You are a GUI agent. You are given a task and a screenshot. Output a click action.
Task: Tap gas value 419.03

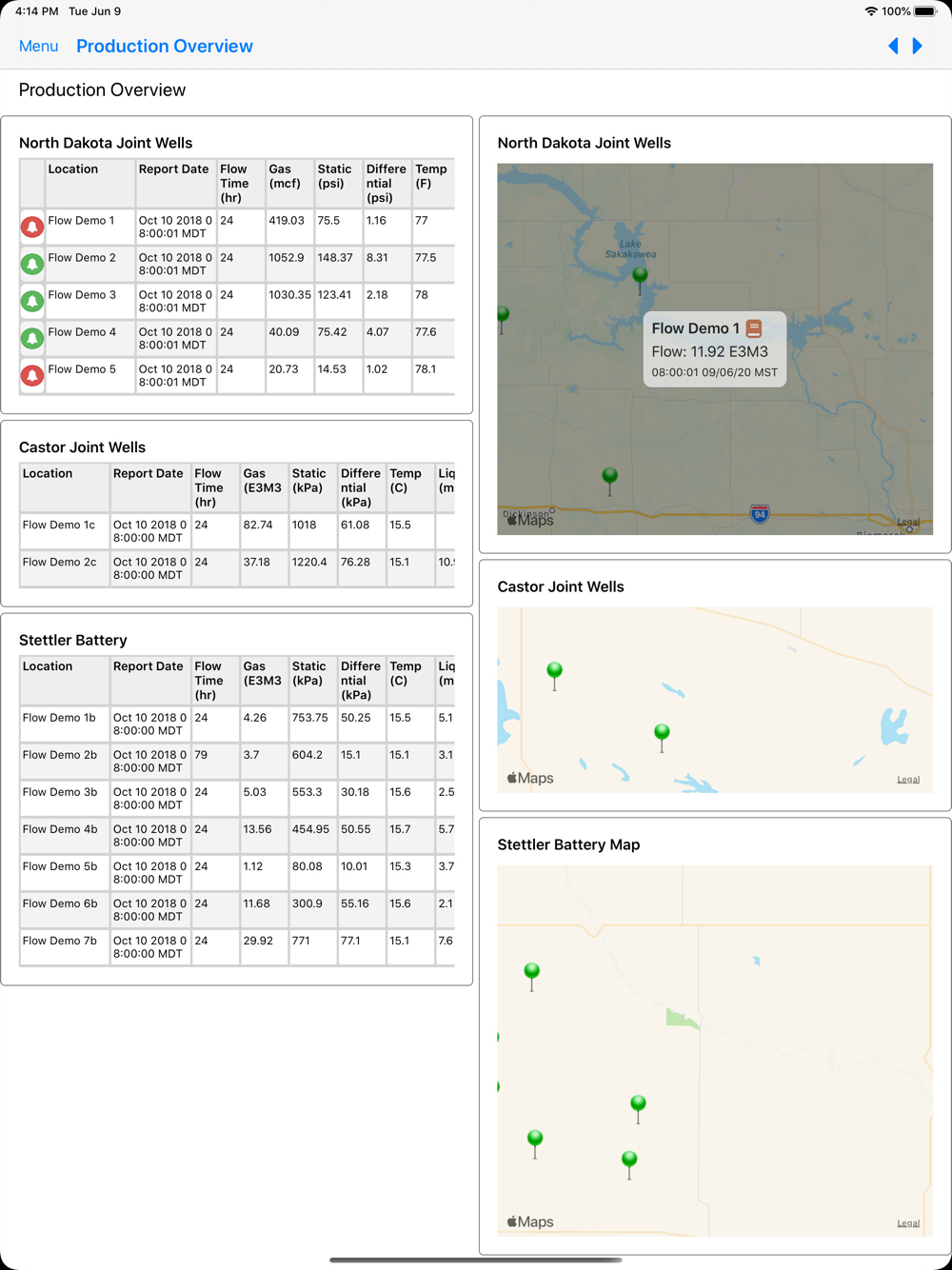287,220
